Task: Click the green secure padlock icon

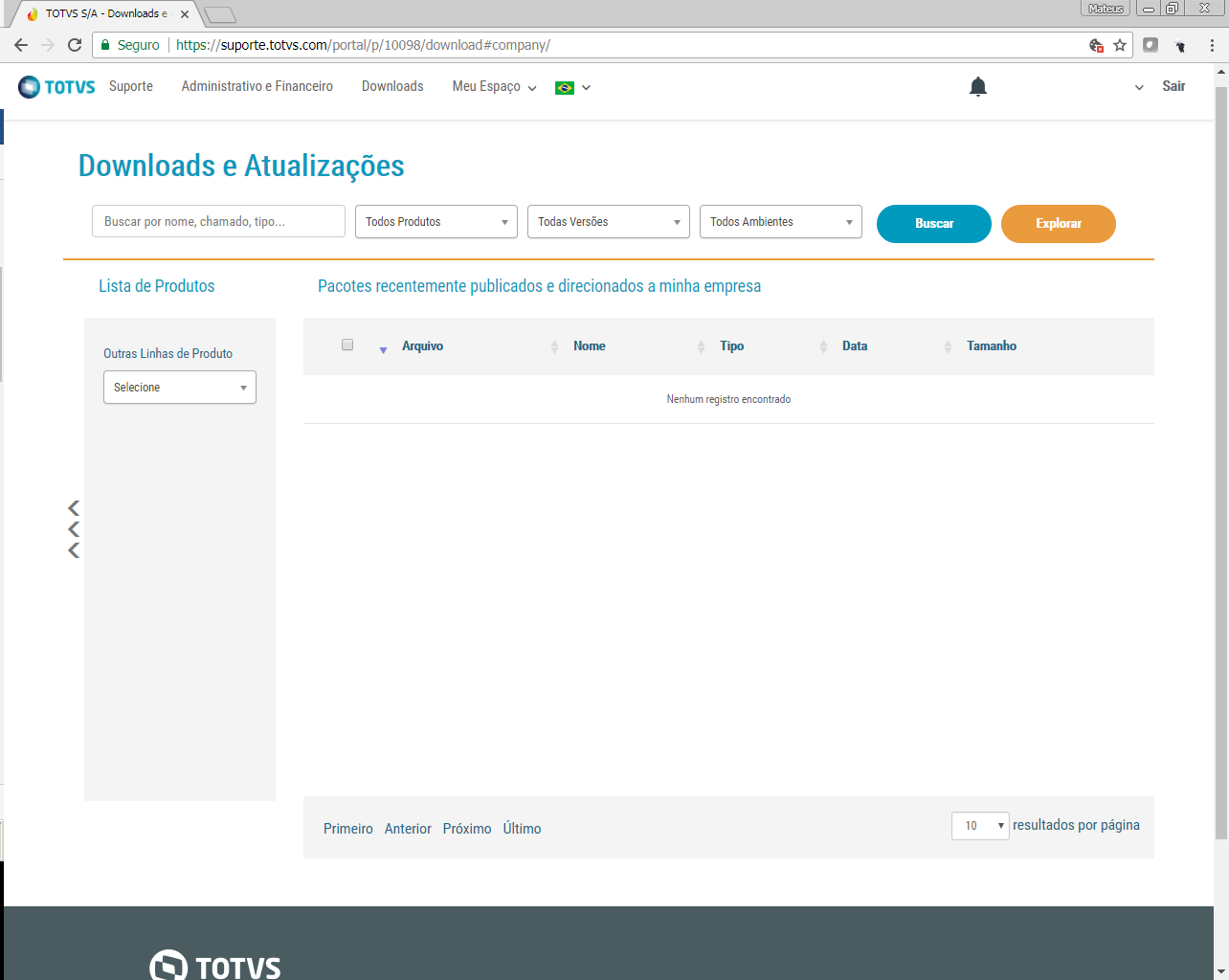Action: [x=105, y=45]
